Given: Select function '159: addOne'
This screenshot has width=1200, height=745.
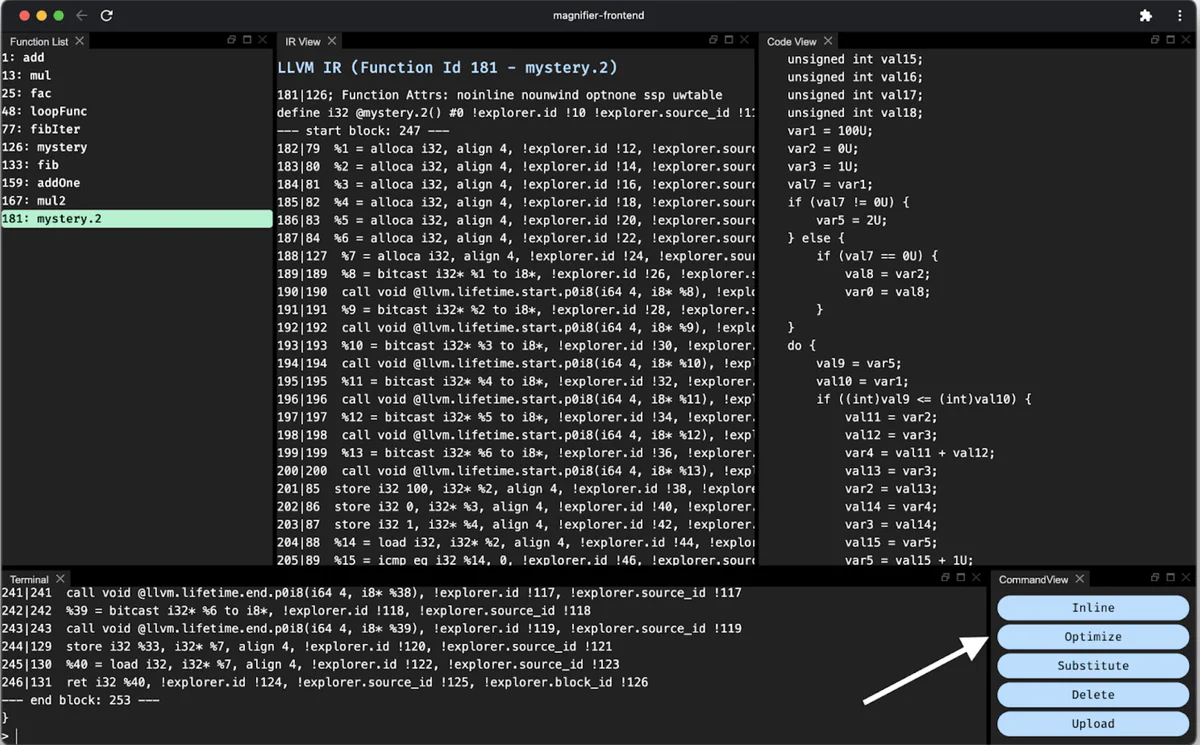Looking at the screenshot, I should [137, 183].
